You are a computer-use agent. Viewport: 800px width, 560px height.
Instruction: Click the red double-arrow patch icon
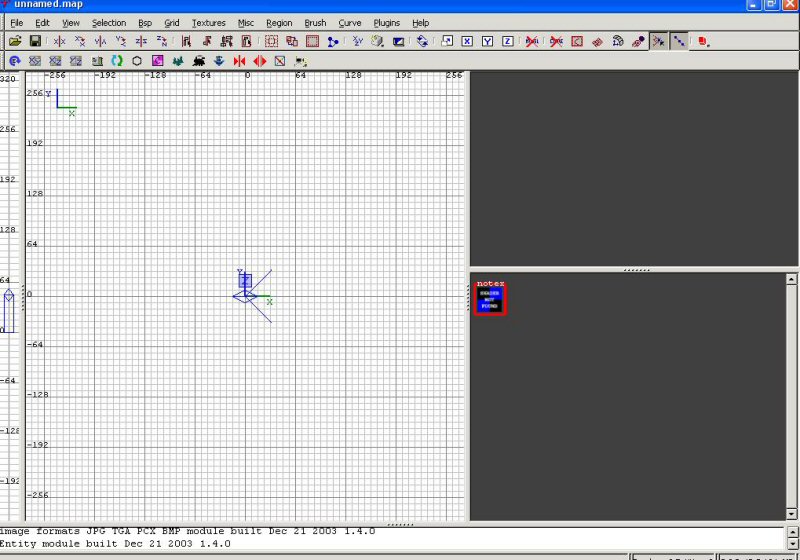[x=260, y=61]
